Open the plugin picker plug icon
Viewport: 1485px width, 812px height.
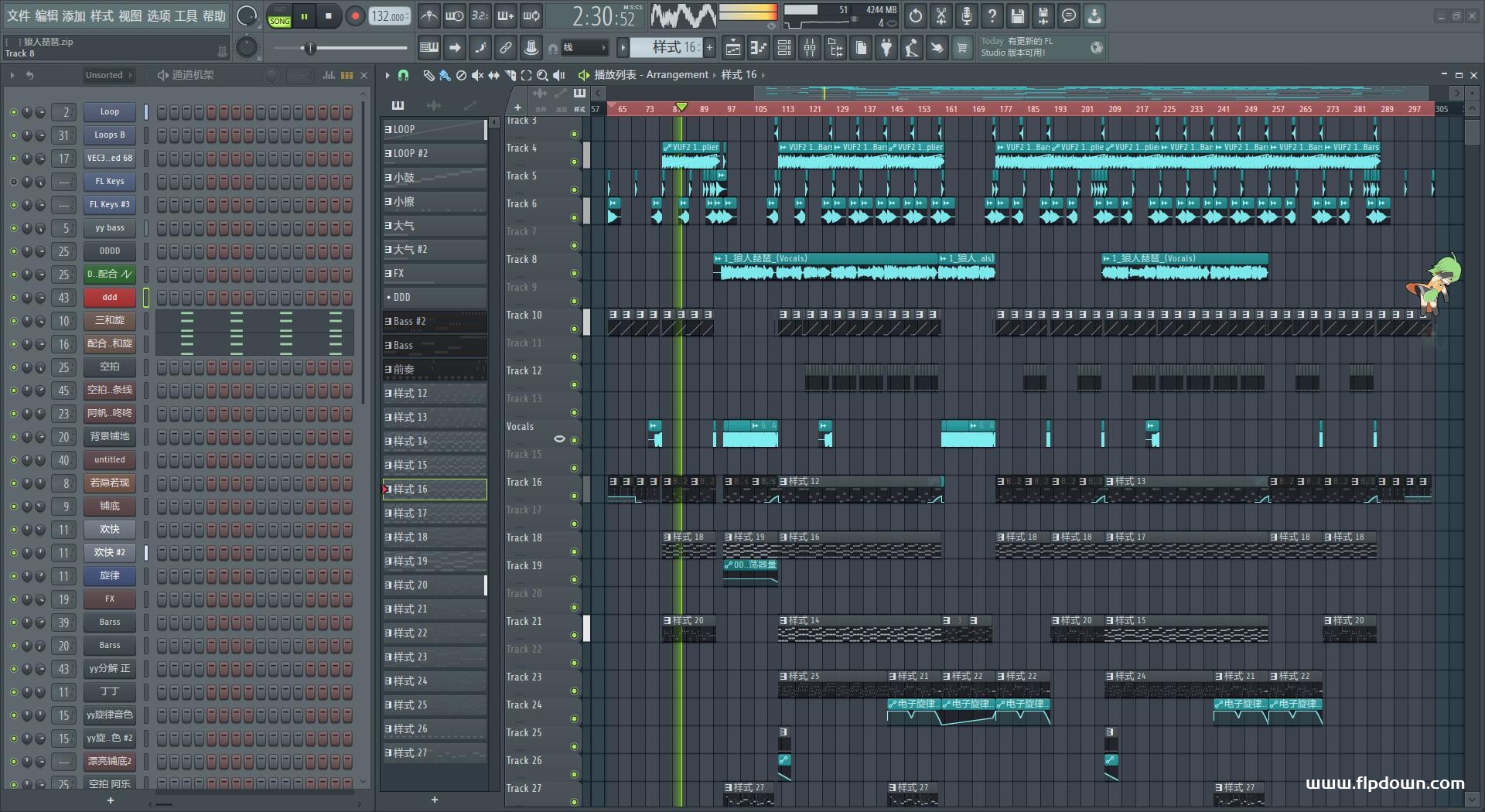886,48
